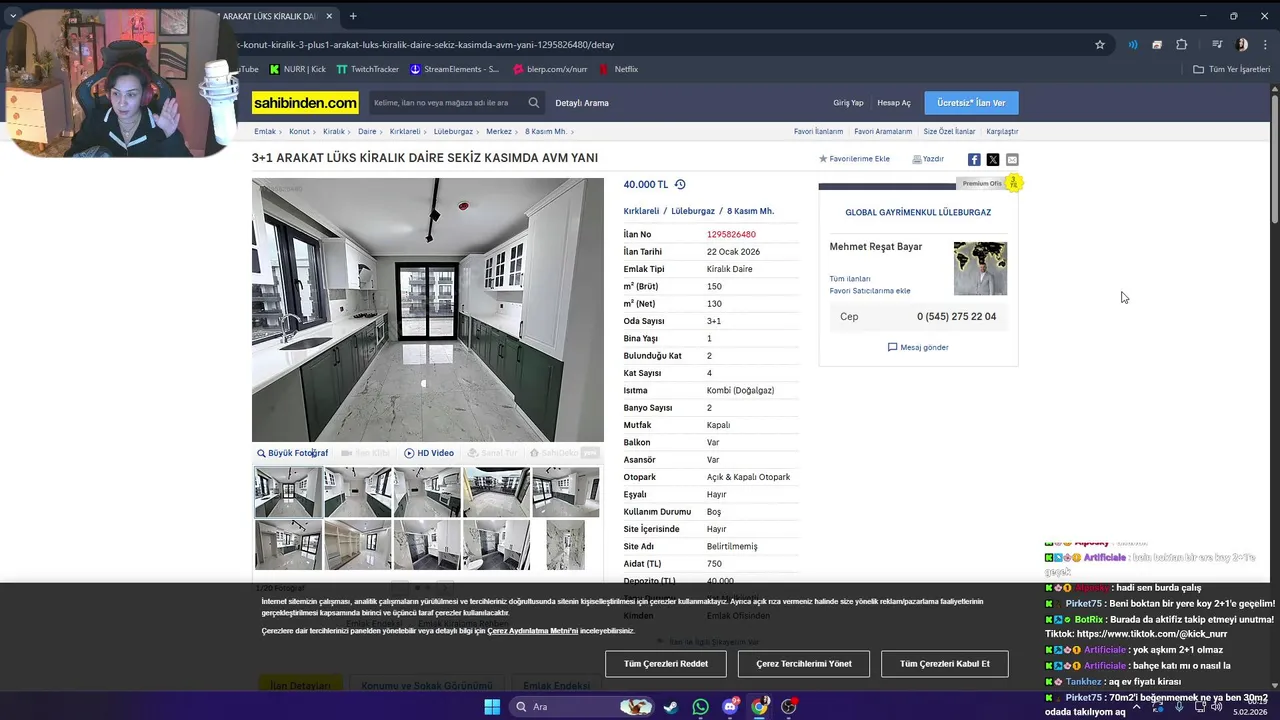
Task: Click Chrome icon in the taskbar
Action: point(759,707)
